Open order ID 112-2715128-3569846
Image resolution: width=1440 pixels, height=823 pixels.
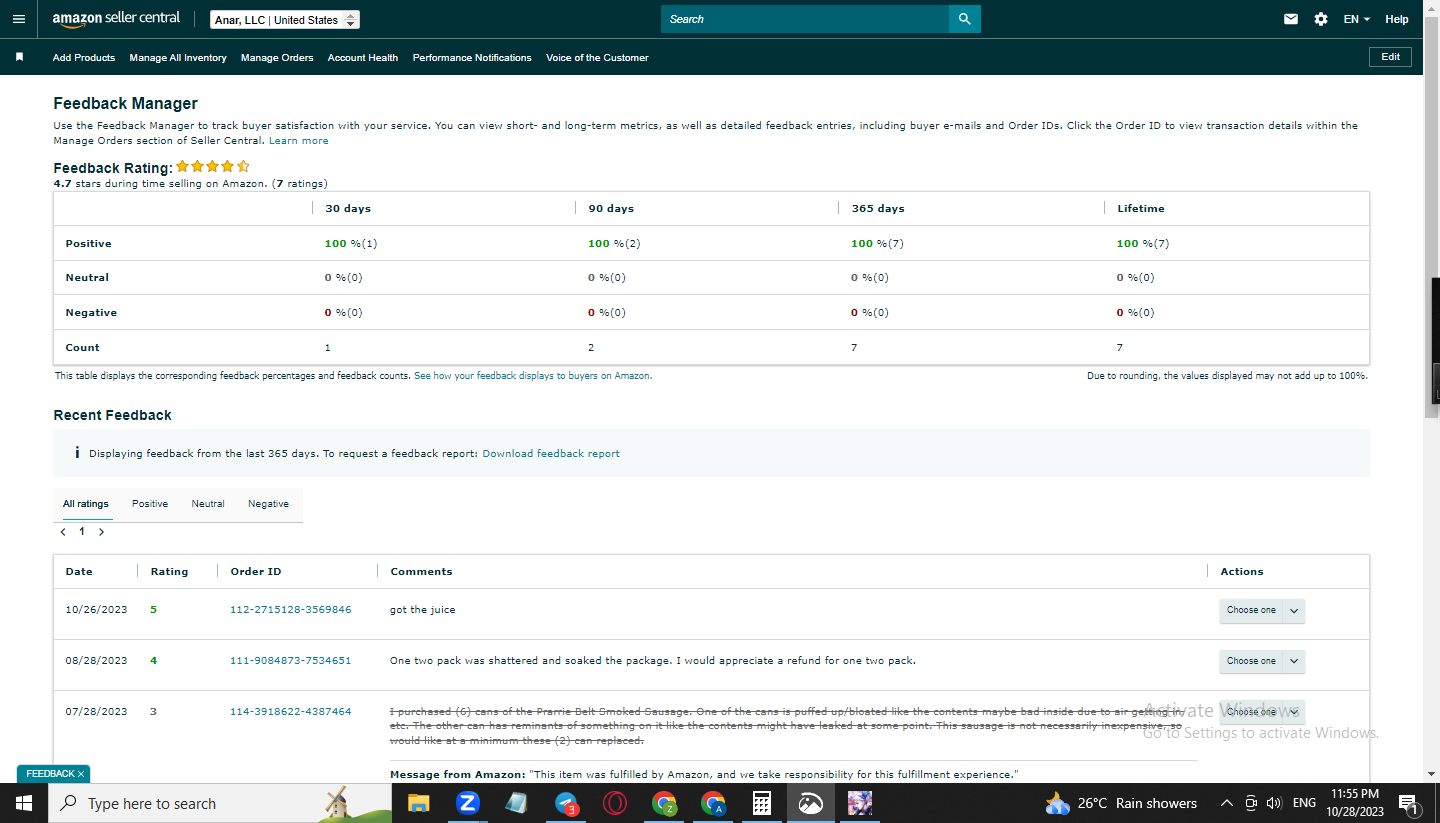pos(291,610)
